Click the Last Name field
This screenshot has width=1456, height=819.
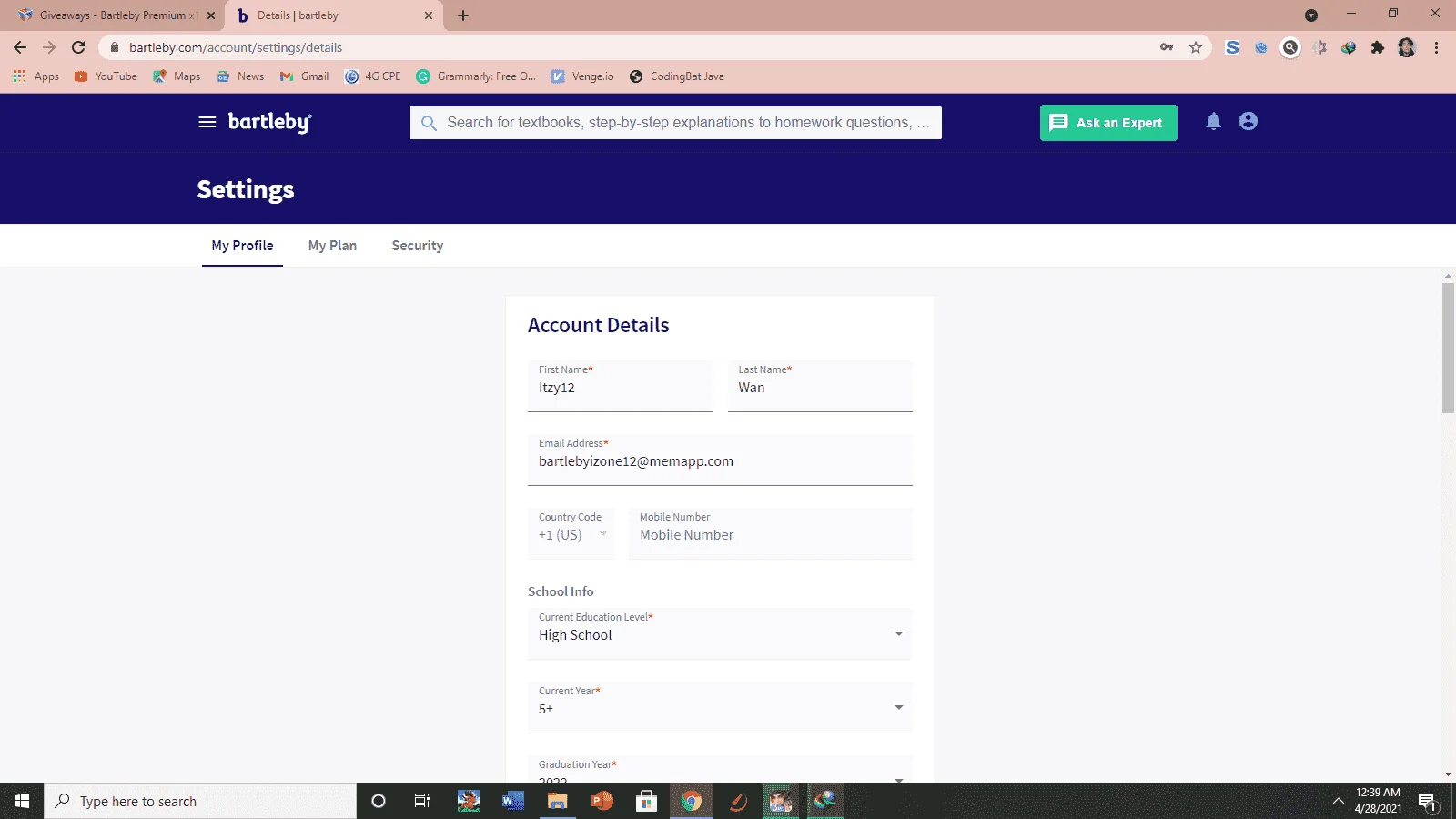(820, 386)
